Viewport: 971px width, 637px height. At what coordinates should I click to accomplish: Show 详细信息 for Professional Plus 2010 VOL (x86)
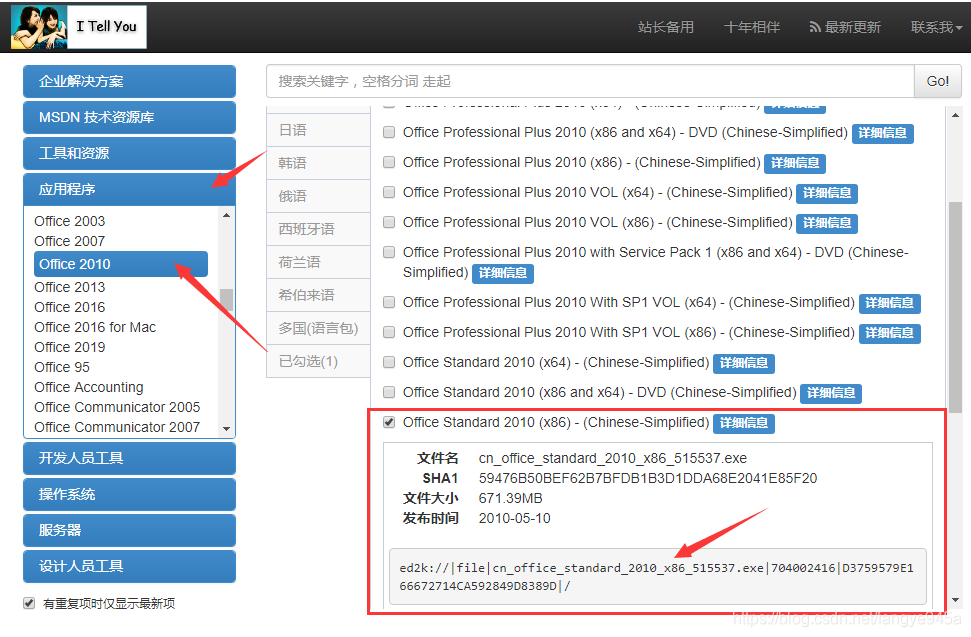click(x=827, y=223)
